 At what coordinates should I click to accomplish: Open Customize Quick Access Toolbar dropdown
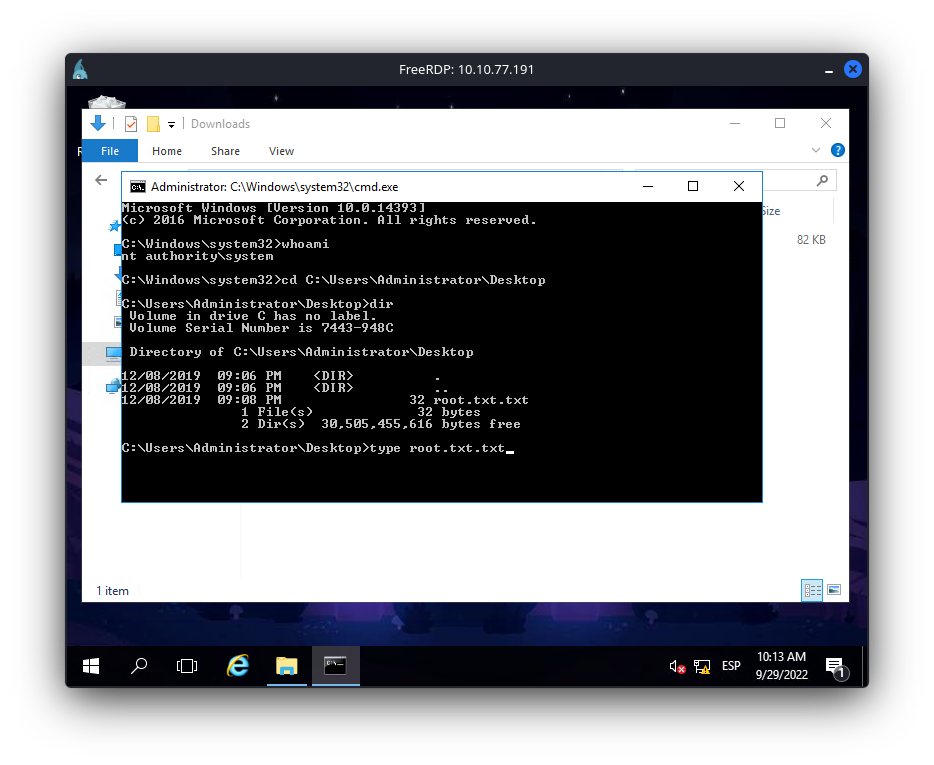click(x=171, y=125)
